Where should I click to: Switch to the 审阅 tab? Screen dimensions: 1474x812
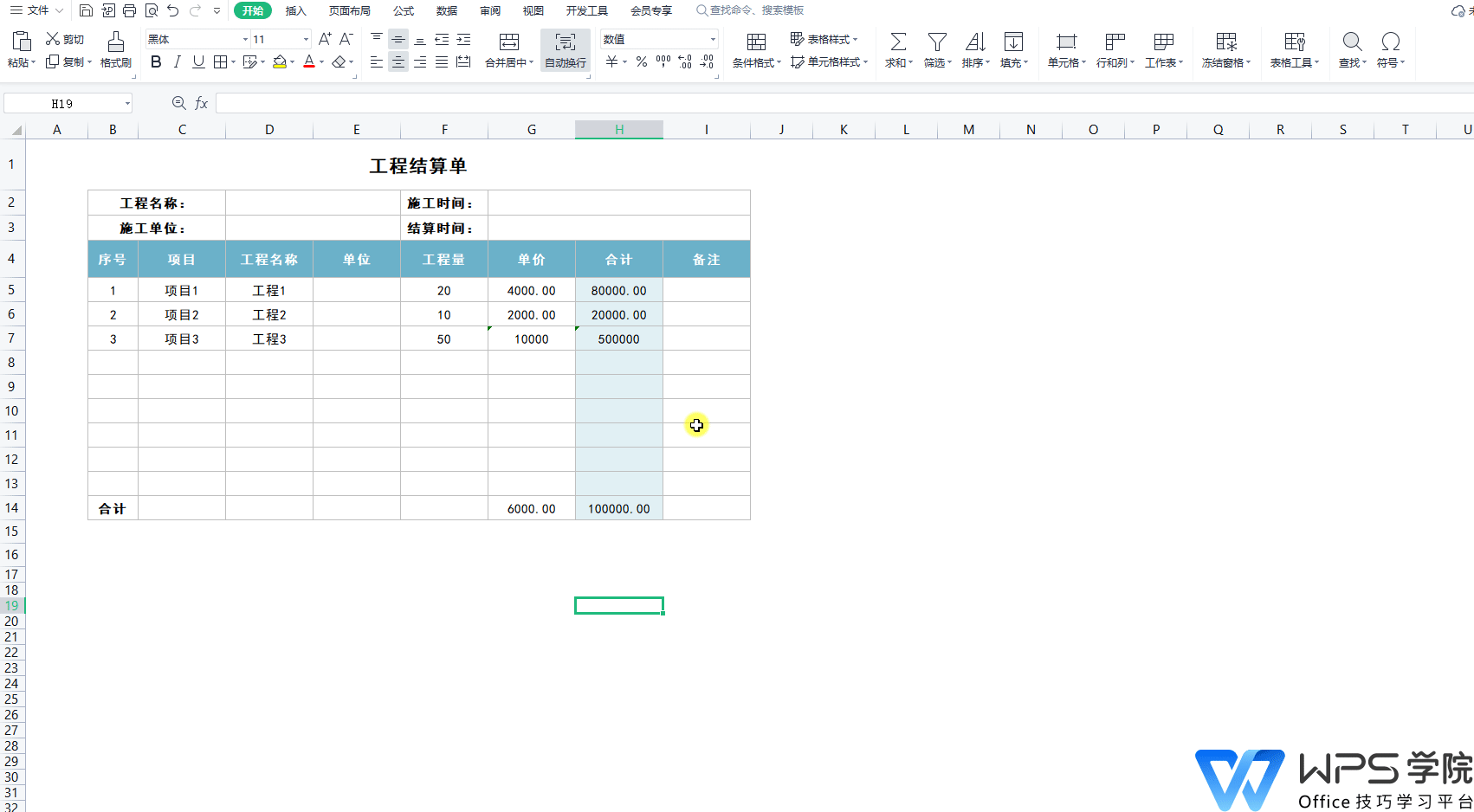(490, 10)
